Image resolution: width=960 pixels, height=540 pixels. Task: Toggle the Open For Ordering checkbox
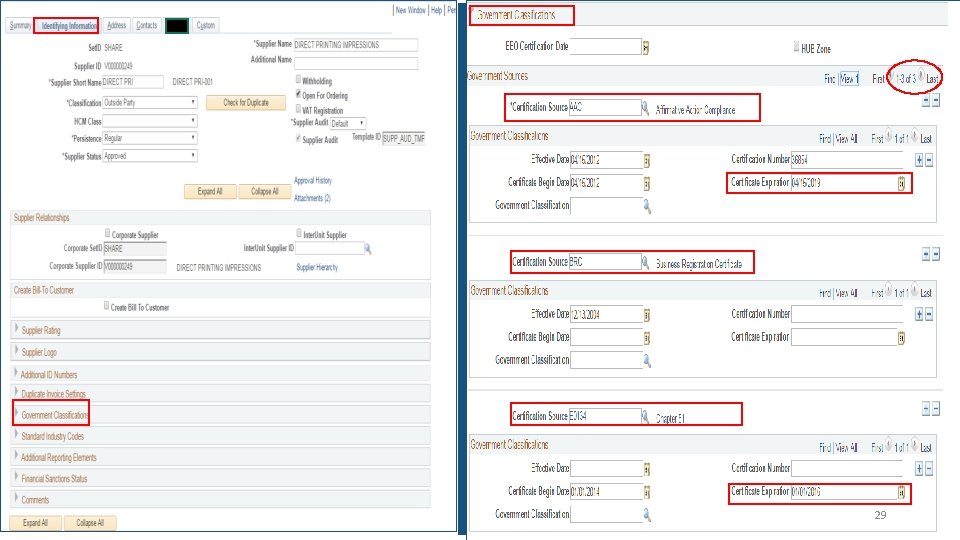[x=299, y=94]
